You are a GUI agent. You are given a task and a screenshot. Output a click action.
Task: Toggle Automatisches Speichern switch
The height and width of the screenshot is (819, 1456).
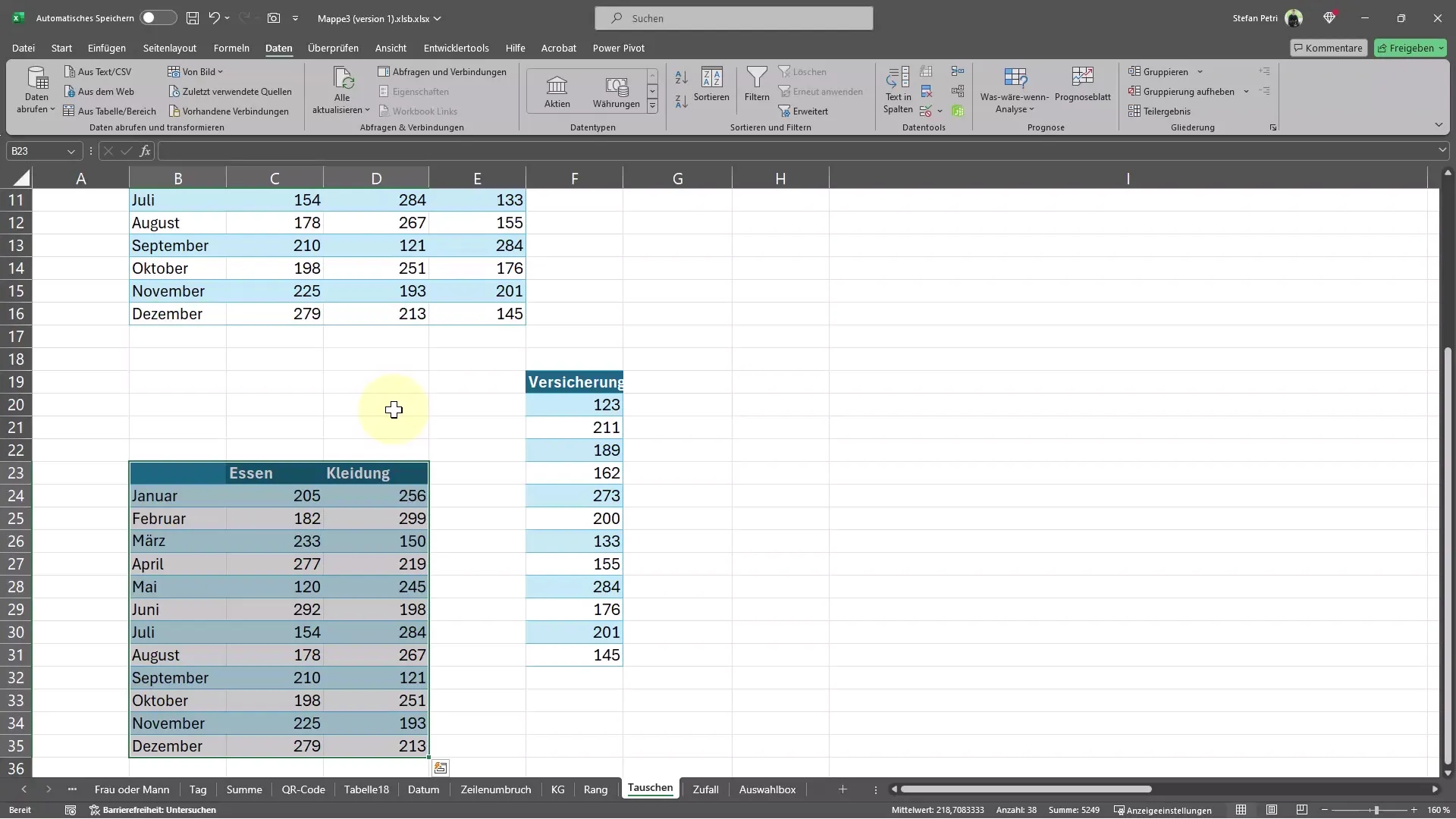(x=158, y=17)
